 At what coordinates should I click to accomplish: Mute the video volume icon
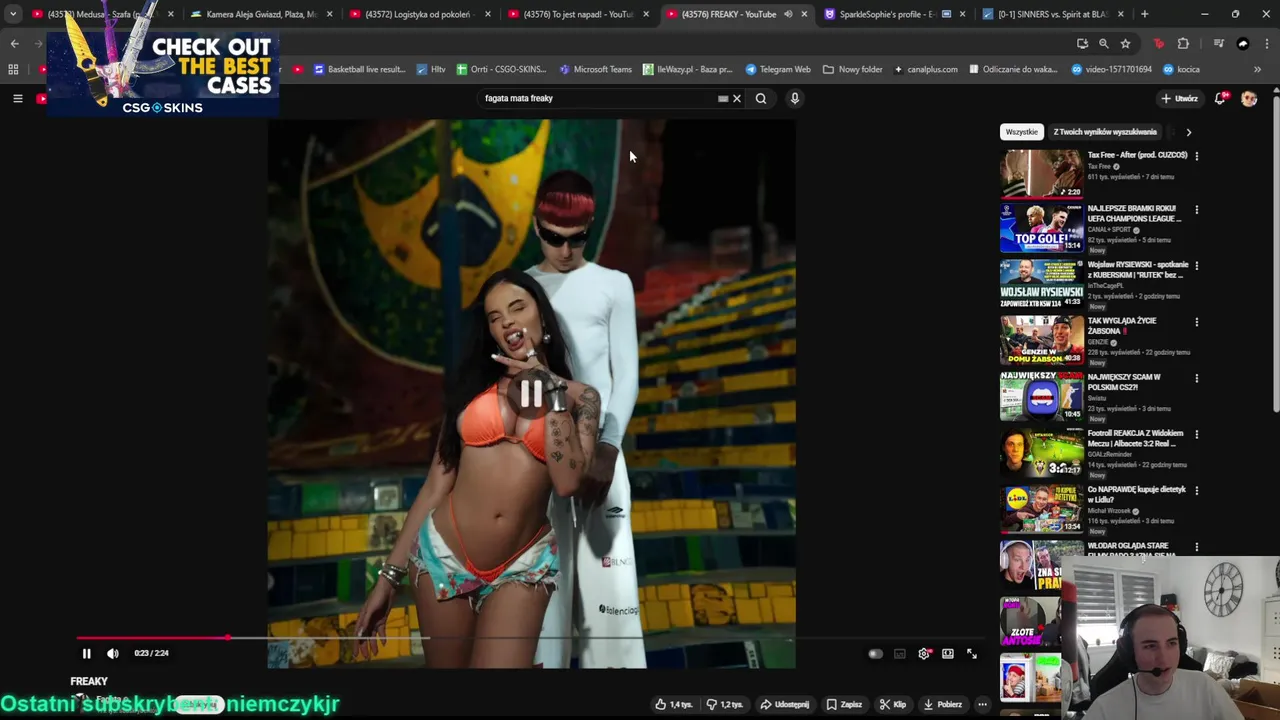[112, 653]
